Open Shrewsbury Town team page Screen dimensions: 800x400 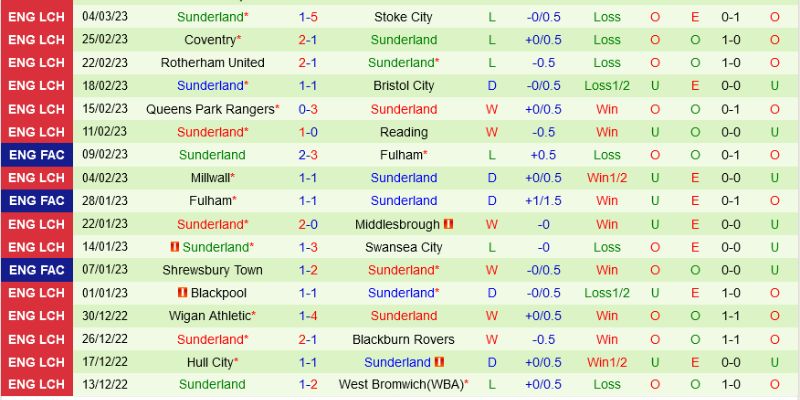[212, 270]
